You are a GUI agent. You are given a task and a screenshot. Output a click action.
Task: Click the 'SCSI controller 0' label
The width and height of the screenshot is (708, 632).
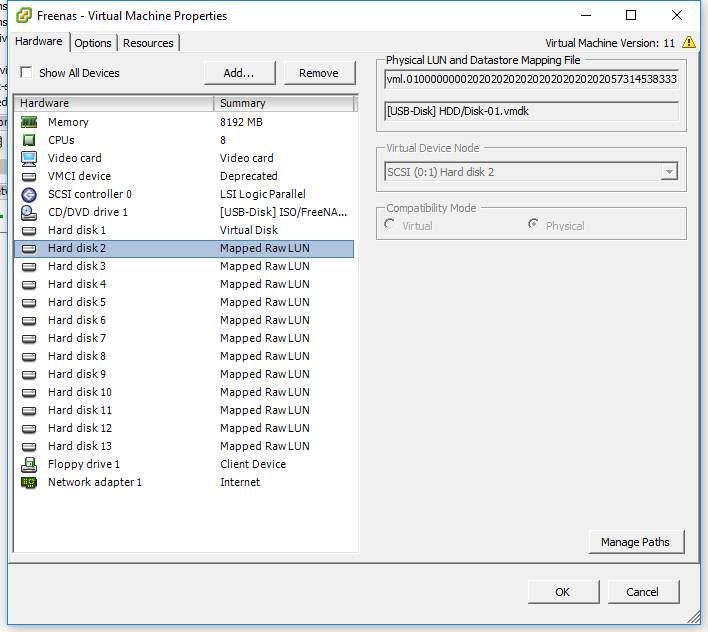tap(90, 195)
